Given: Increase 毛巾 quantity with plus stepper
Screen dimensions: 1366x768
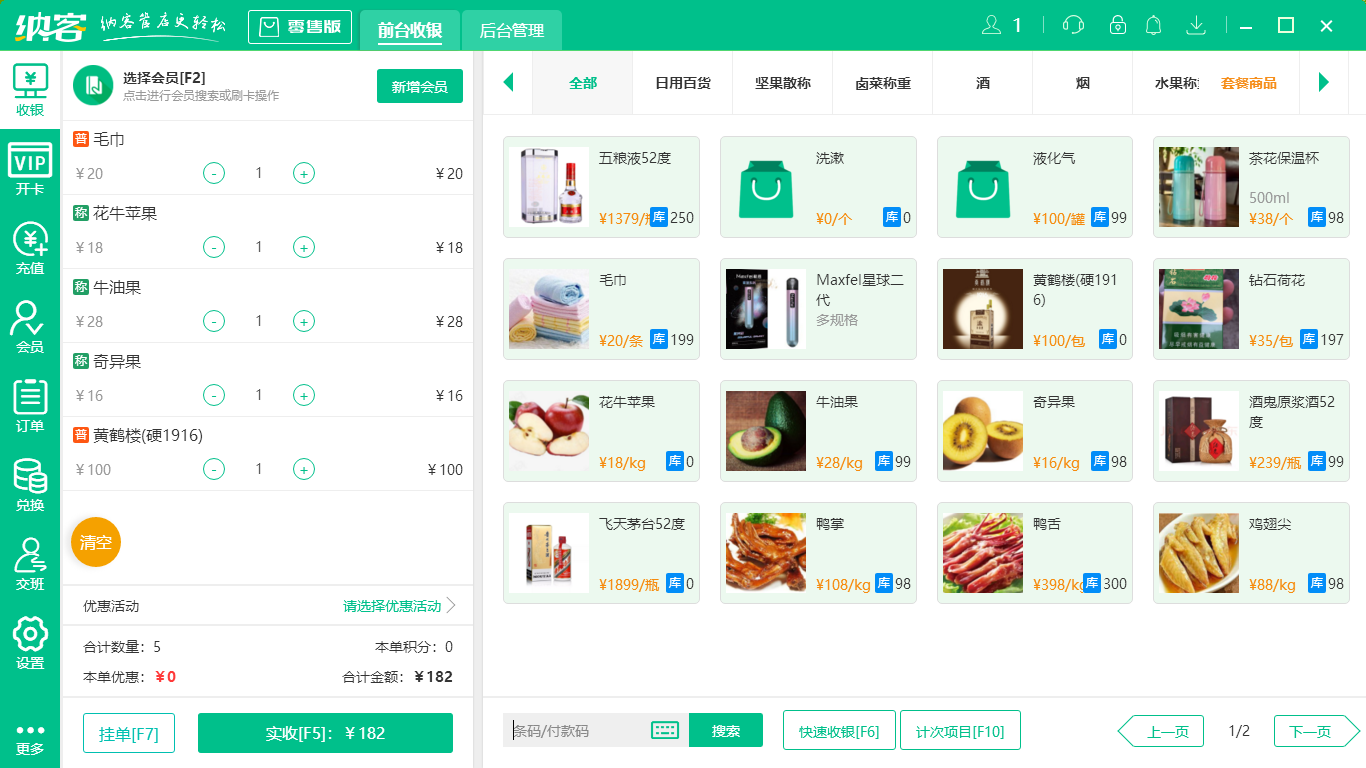Looking at the screenshot, I should click(303, 172).
